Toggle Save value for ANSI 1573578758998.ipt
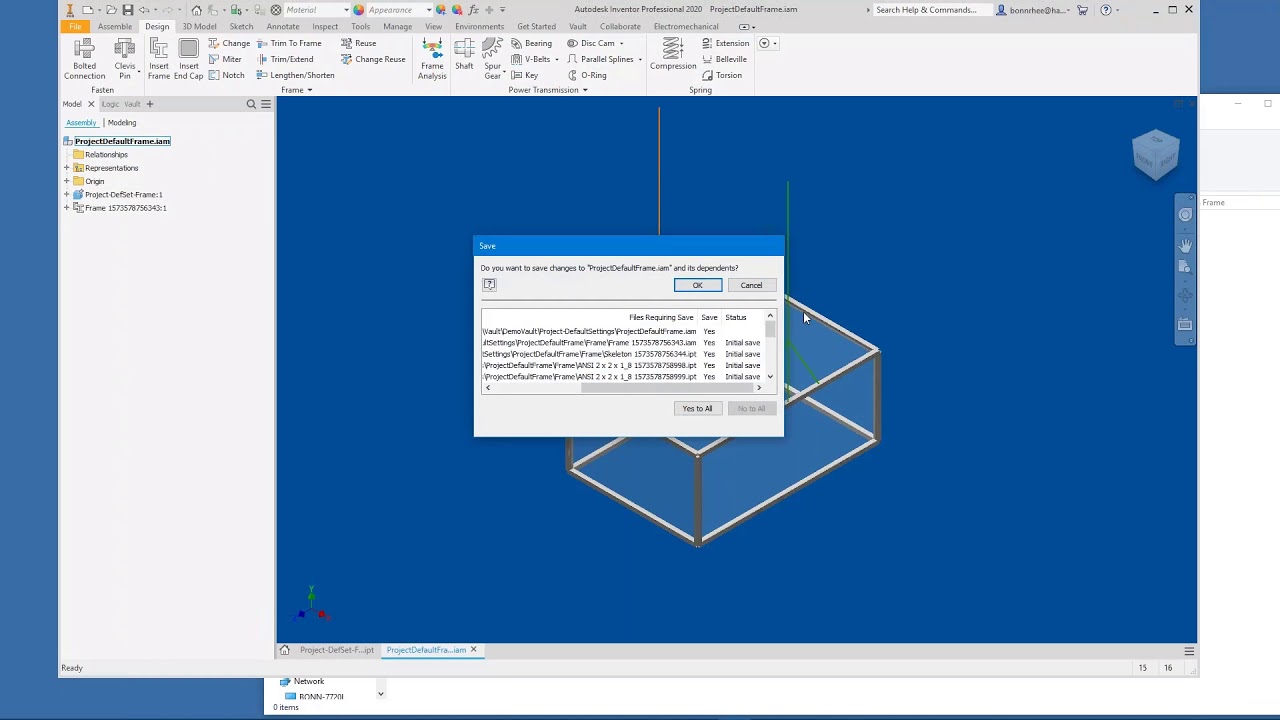The image size is (1280, 720). pos(709,366)
